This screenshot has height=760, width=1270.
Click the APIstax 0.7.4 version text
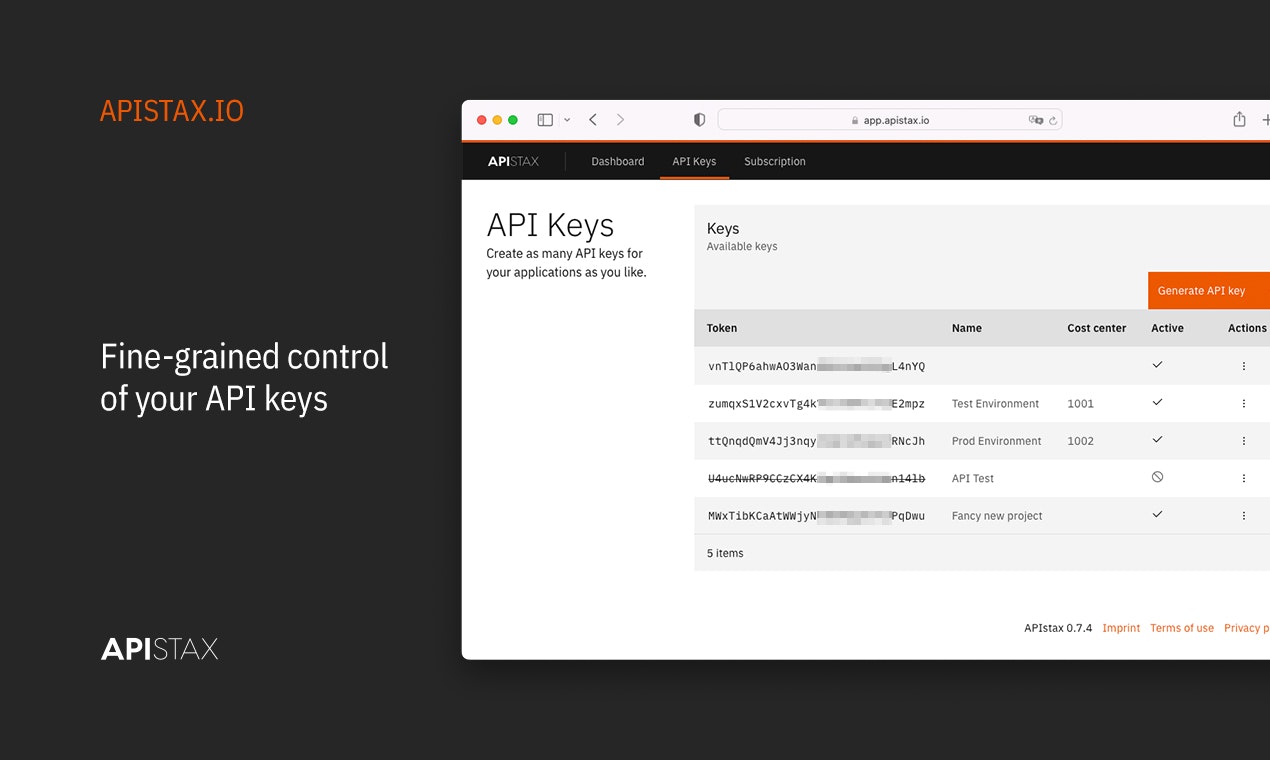(x=1058, y=628)
